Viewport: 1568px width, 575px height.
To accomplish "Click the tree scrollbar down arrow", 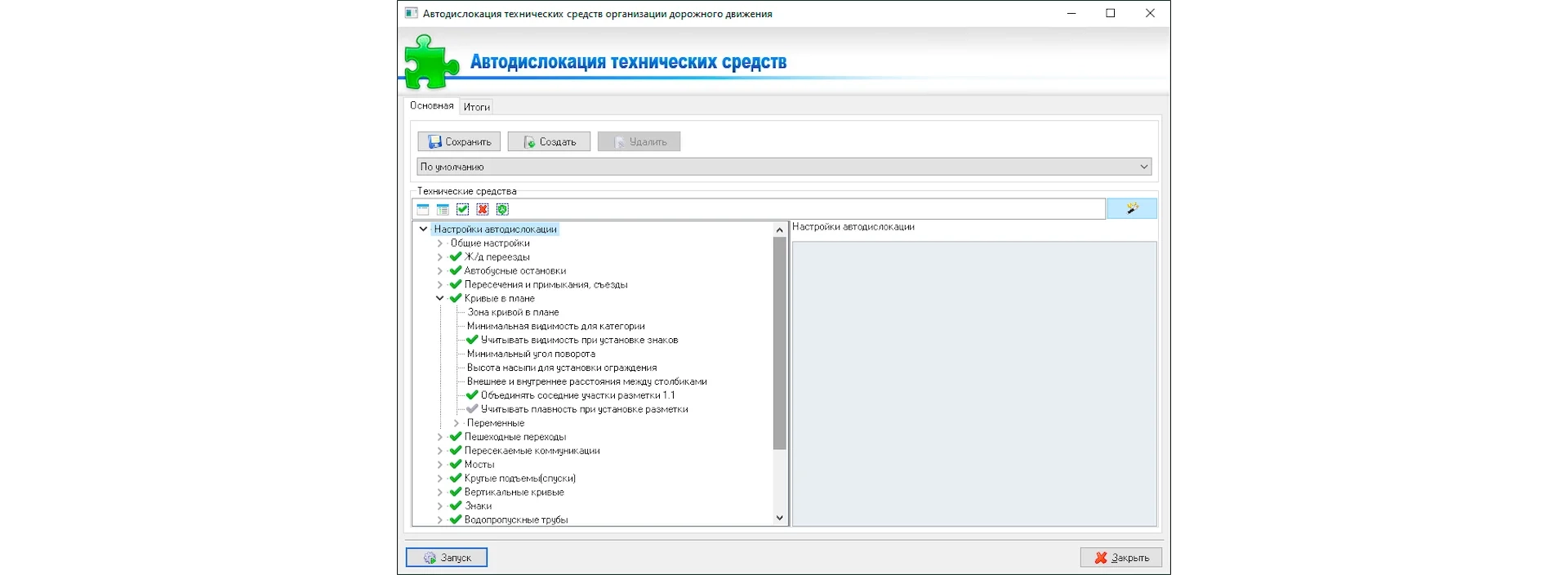I will click(779, 518).
